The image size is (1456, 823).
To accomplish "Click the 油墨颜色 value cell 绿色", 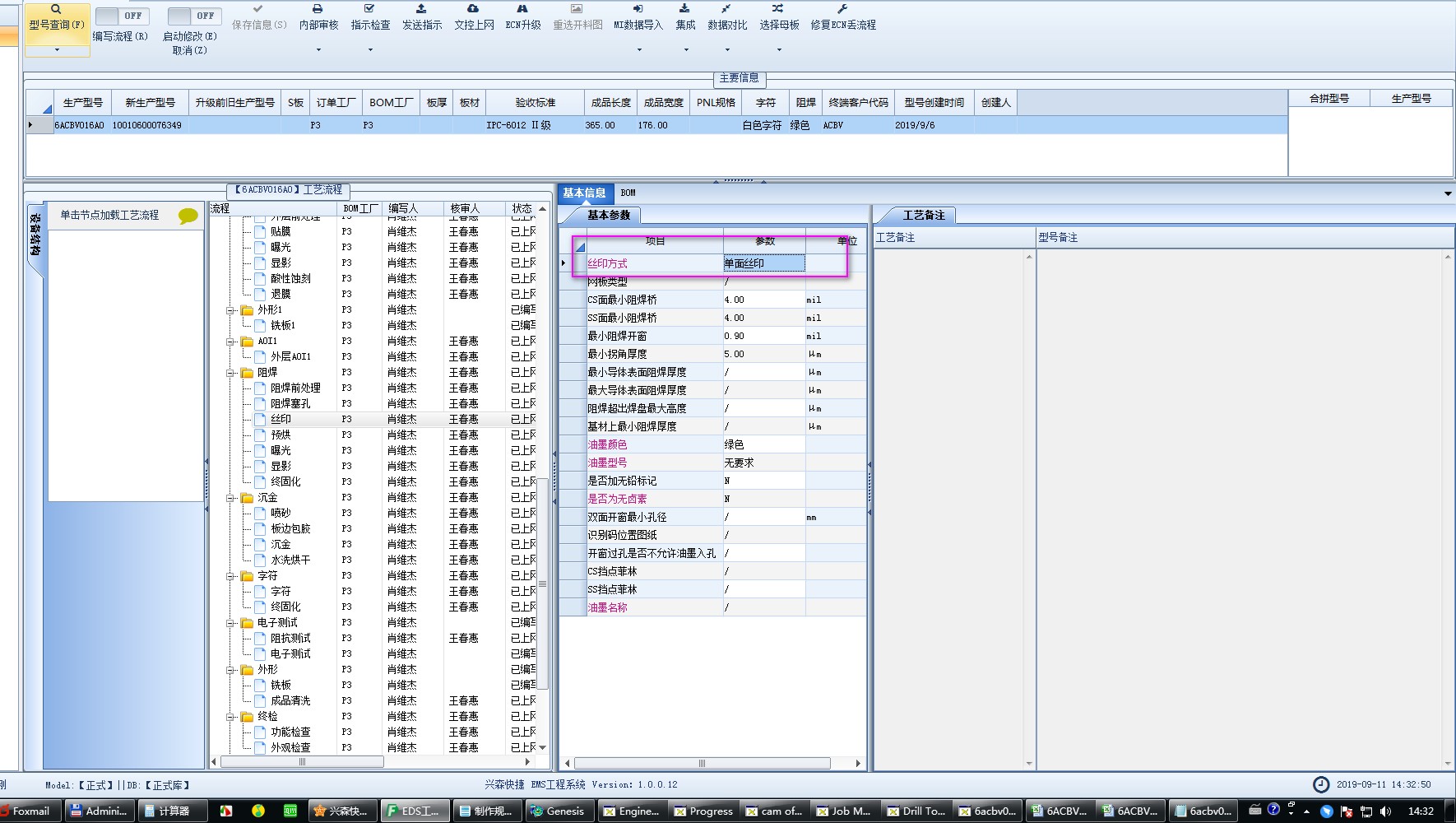I will [763, 444].
